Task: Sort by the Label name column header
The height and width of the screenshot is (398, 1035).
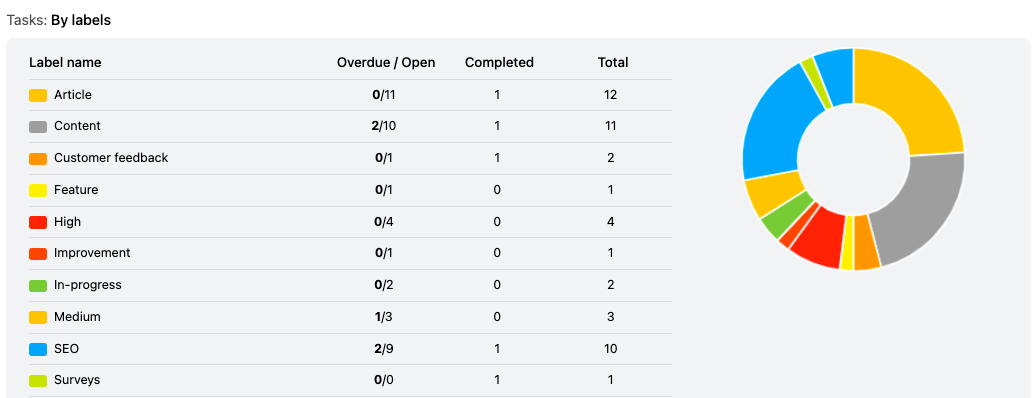Action: point(65,63)
